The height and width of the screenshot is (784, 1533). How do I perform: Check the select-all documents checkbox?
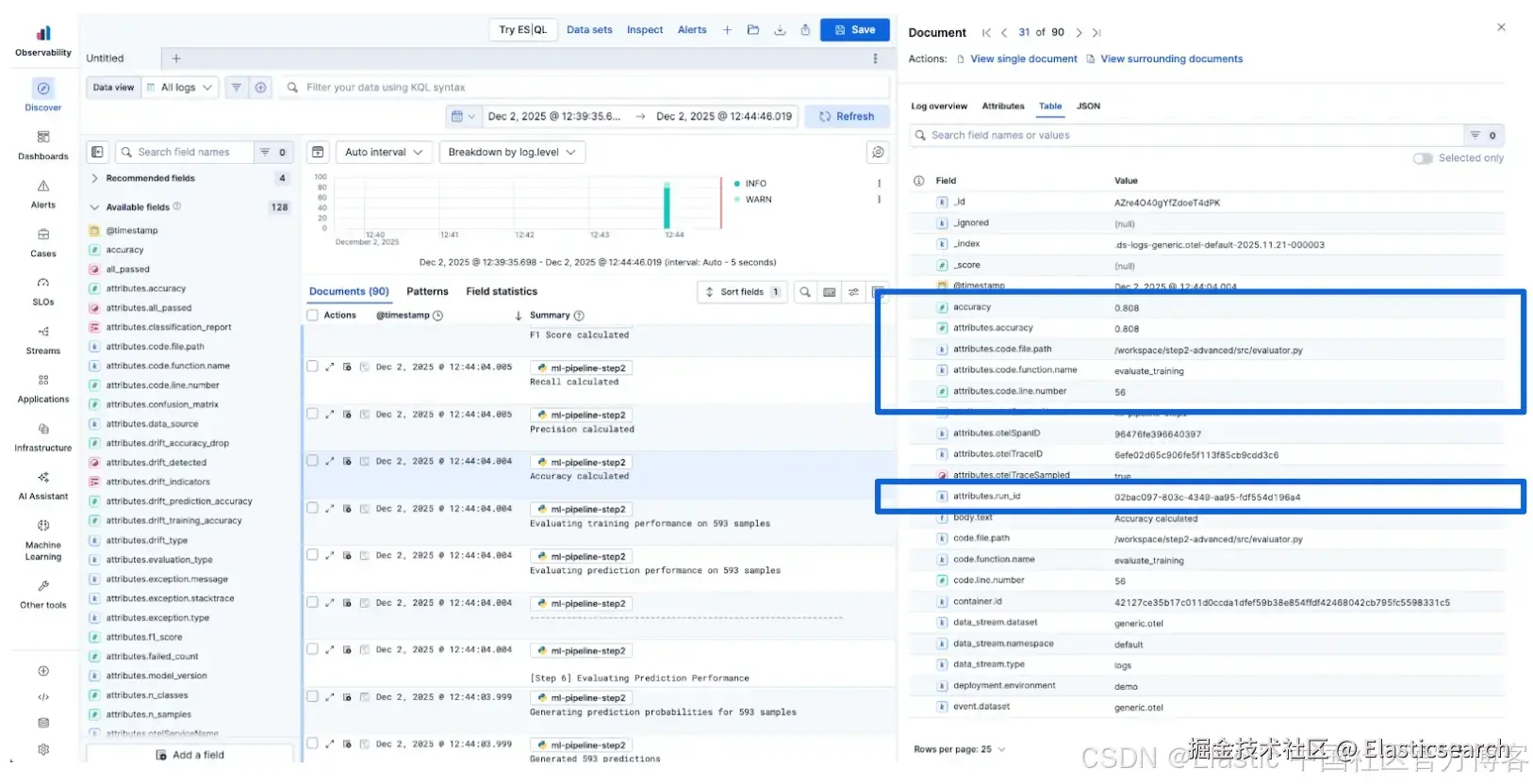click(313, 316)
